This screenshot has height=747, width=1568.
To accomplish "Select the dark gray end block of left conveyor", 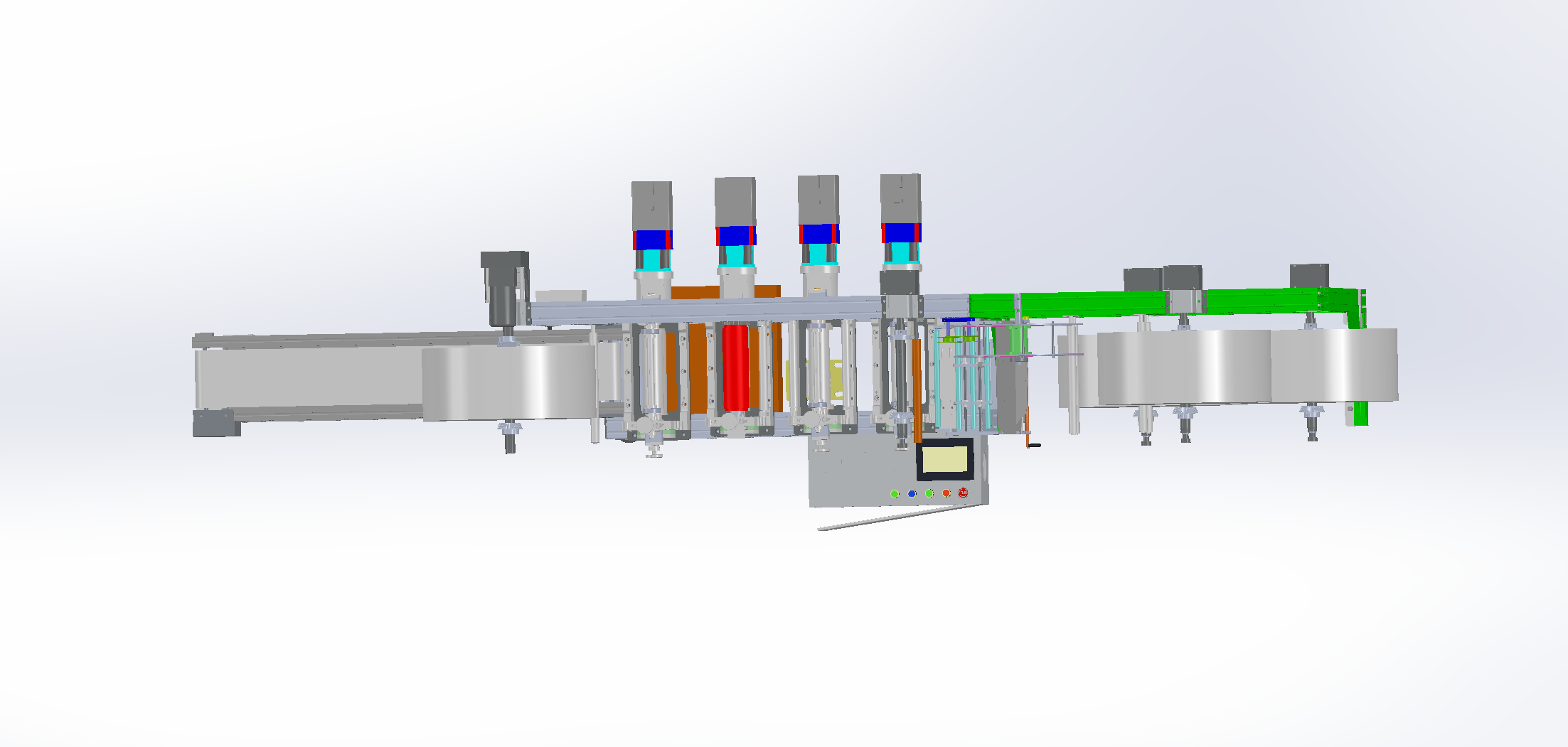I will coord(213,424).
